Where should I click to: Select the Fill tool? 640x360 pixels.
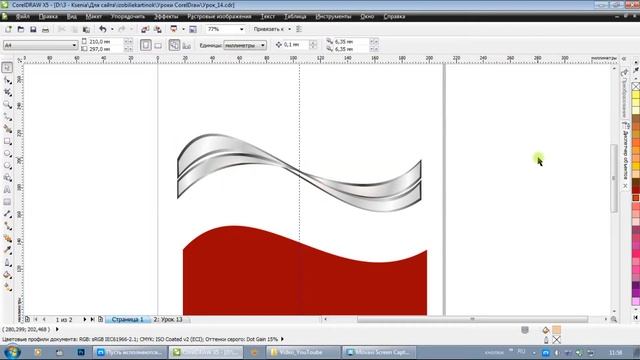point(7,275)
